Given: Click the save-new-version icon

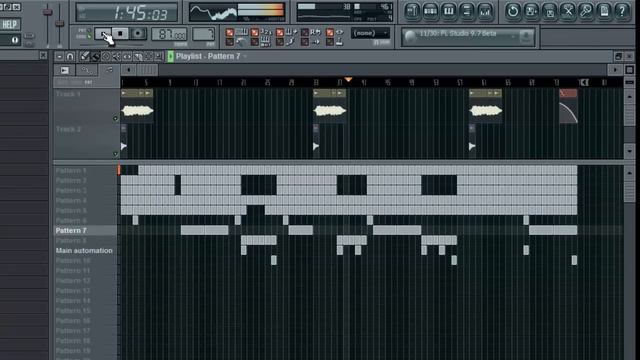Looking at the screenshot, I should (x=531, y=11).
